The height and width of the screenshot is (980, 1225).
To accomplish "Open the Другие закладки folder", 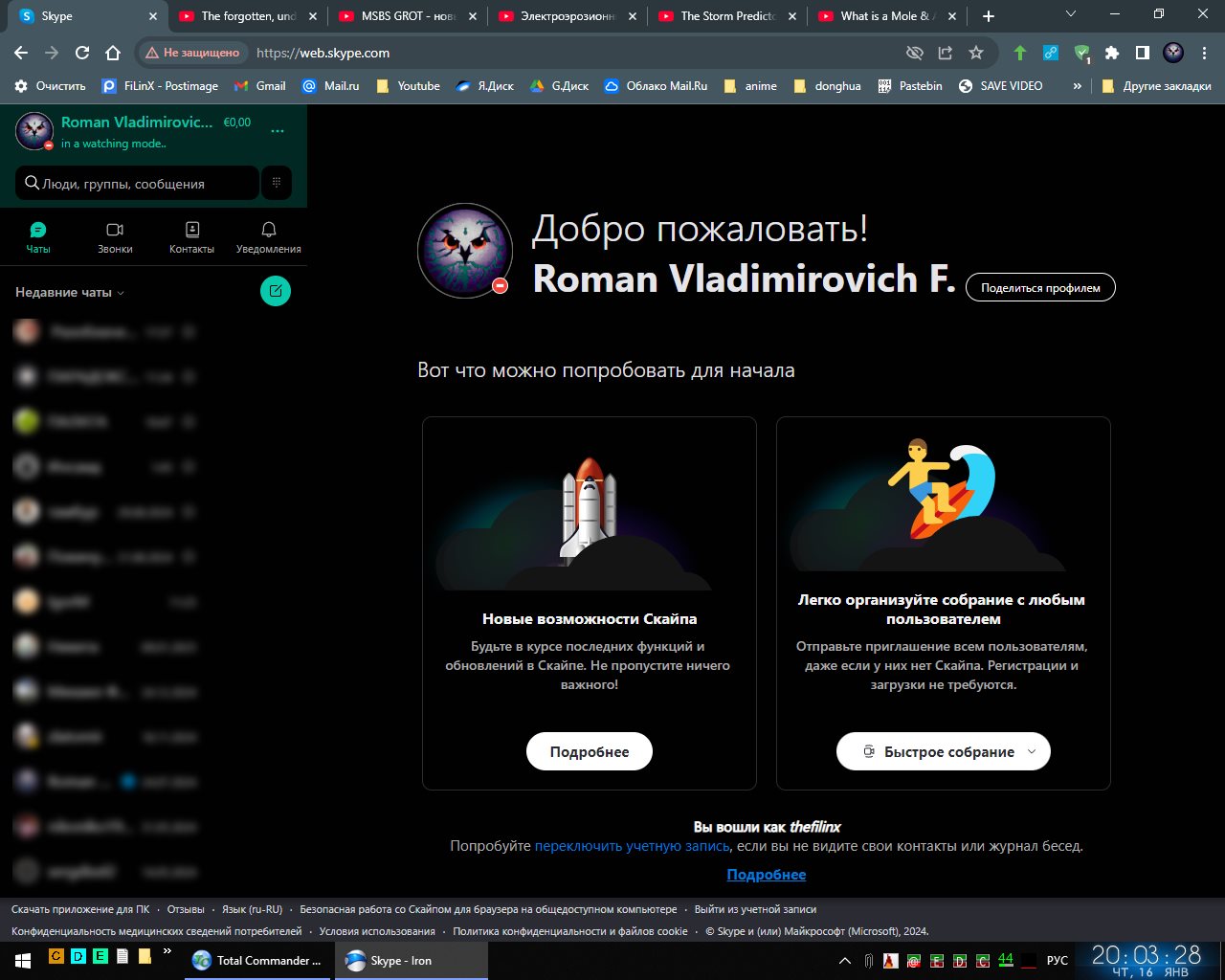I will point(1156,85).
